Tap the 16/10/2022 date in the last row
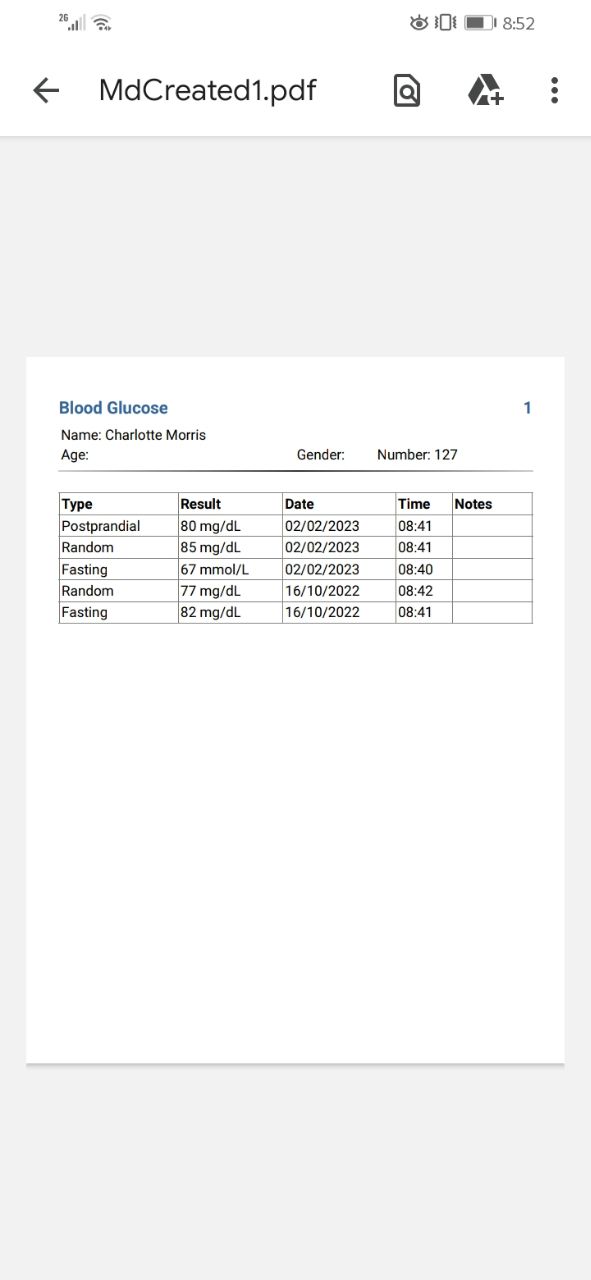This screenshot has width=591, height=1280. (322, 612)
